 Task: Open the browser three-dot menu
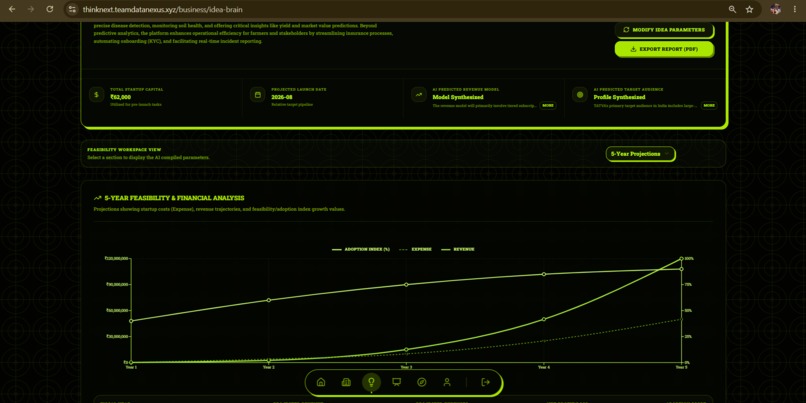(x=795, y=9)
